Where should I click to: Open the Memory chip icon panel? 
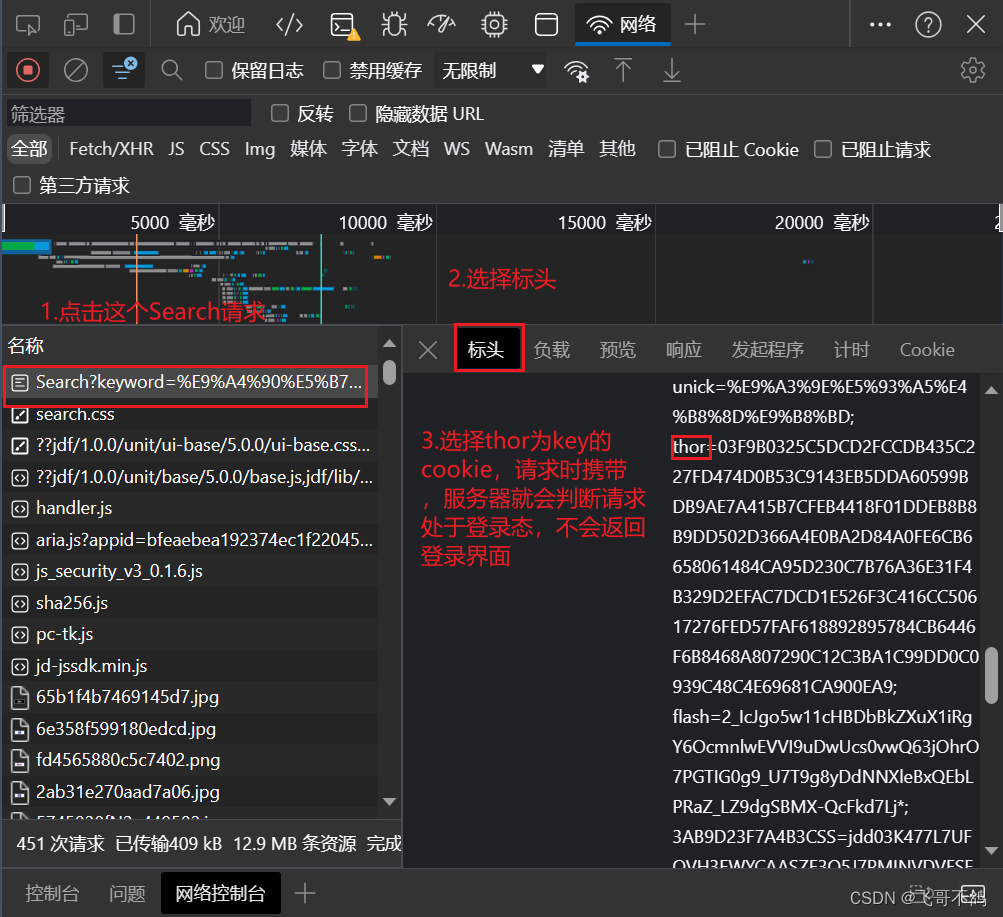(x=494, y=25)
